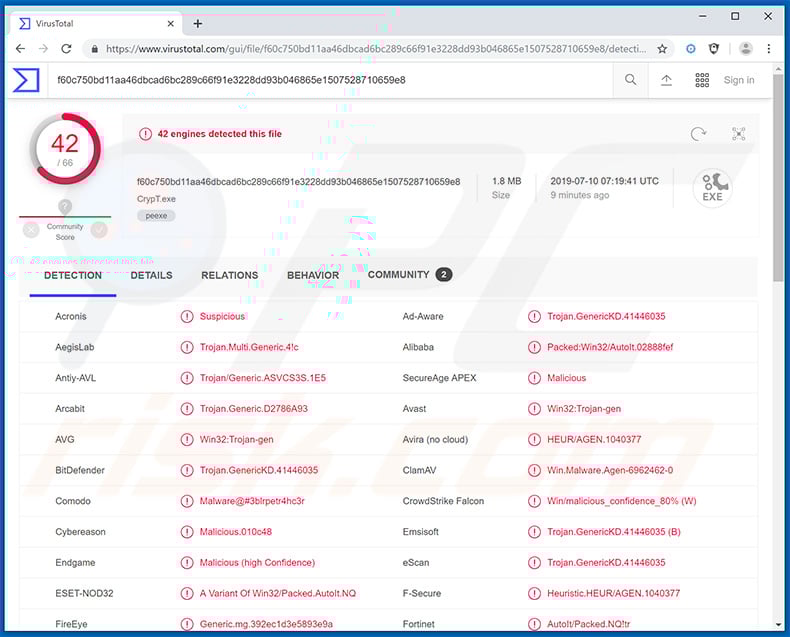Switch to the COMMUNITY tab
The image size is (790, 637).
pyautogui.click(x=410, y=275)
